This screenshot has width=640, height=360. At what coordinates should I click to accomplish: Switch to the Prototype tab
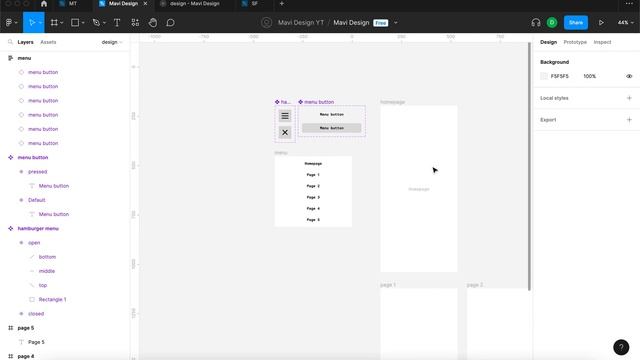[x=575, y=42]
